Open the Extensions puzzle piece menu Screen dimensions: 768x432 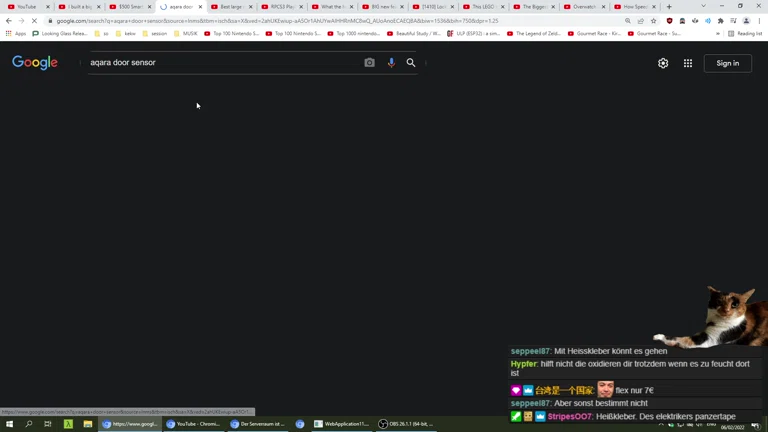(720, 21)
